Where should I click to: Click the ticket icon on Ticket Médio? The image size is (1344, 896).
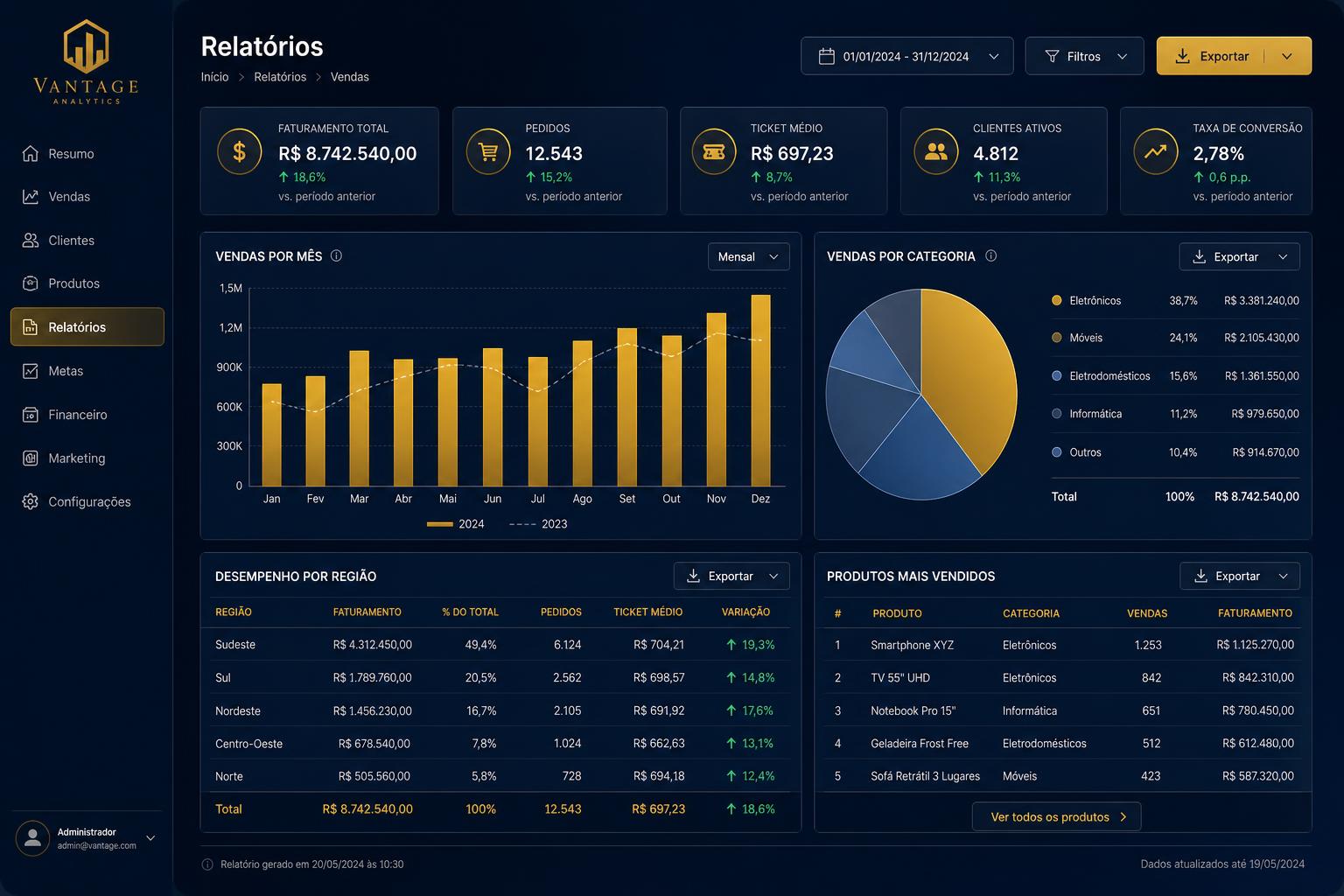point(714,151)
